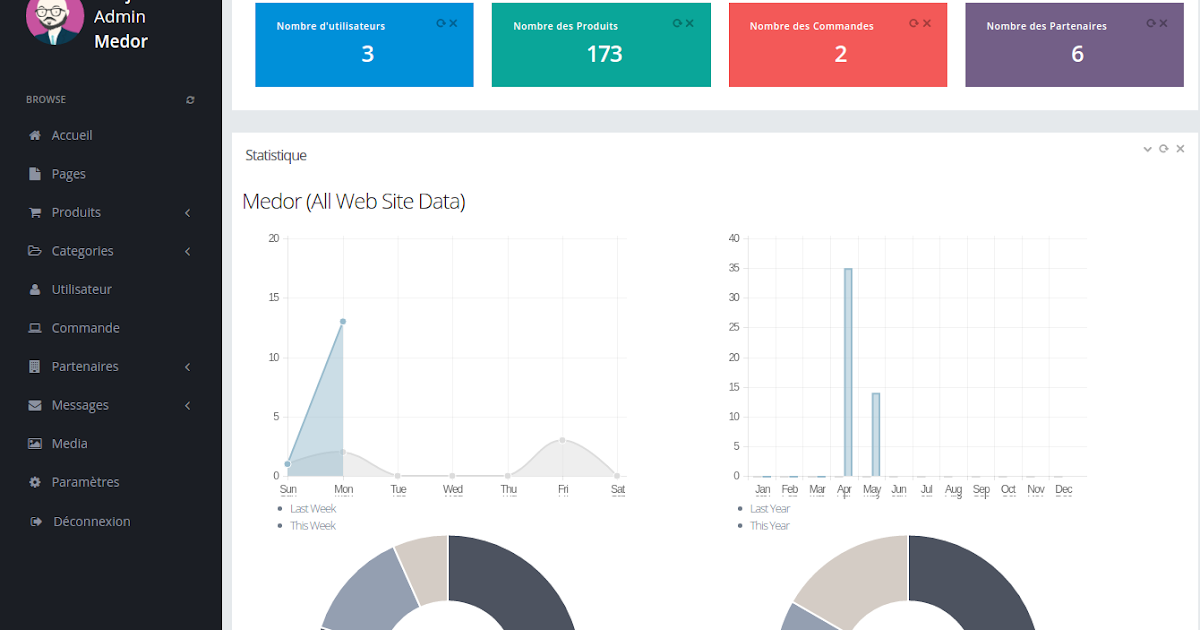
Task: Open the Produits menu label
Action: pos(76,212)
